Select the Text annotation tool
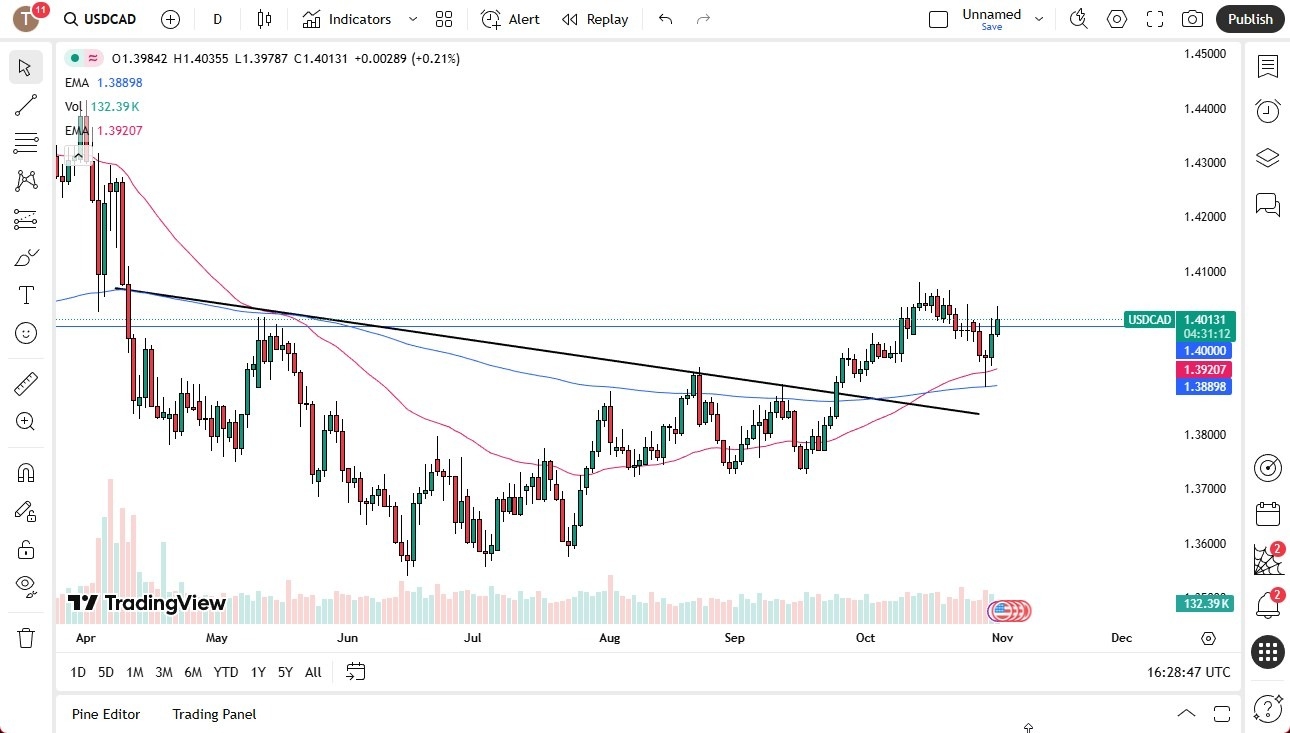This screenshot has height=733, width=1290. (x=26, y=294)
